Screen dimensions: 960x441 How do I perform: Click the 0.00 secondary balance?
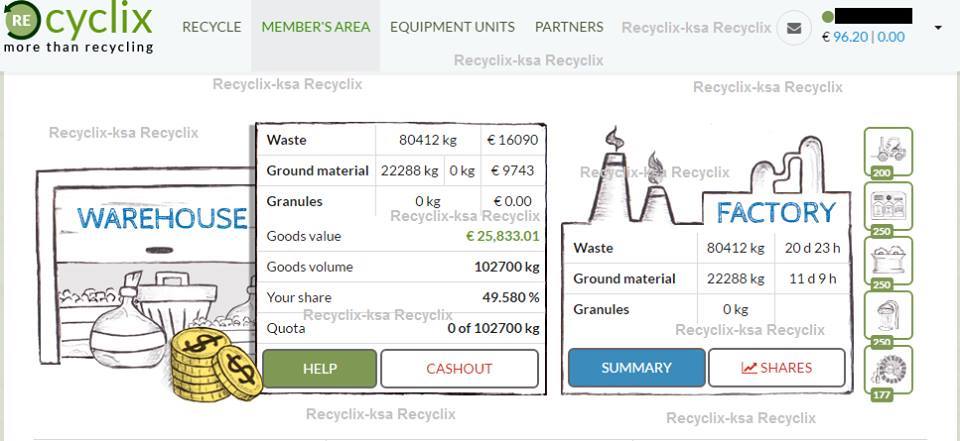tap(891, 37)
